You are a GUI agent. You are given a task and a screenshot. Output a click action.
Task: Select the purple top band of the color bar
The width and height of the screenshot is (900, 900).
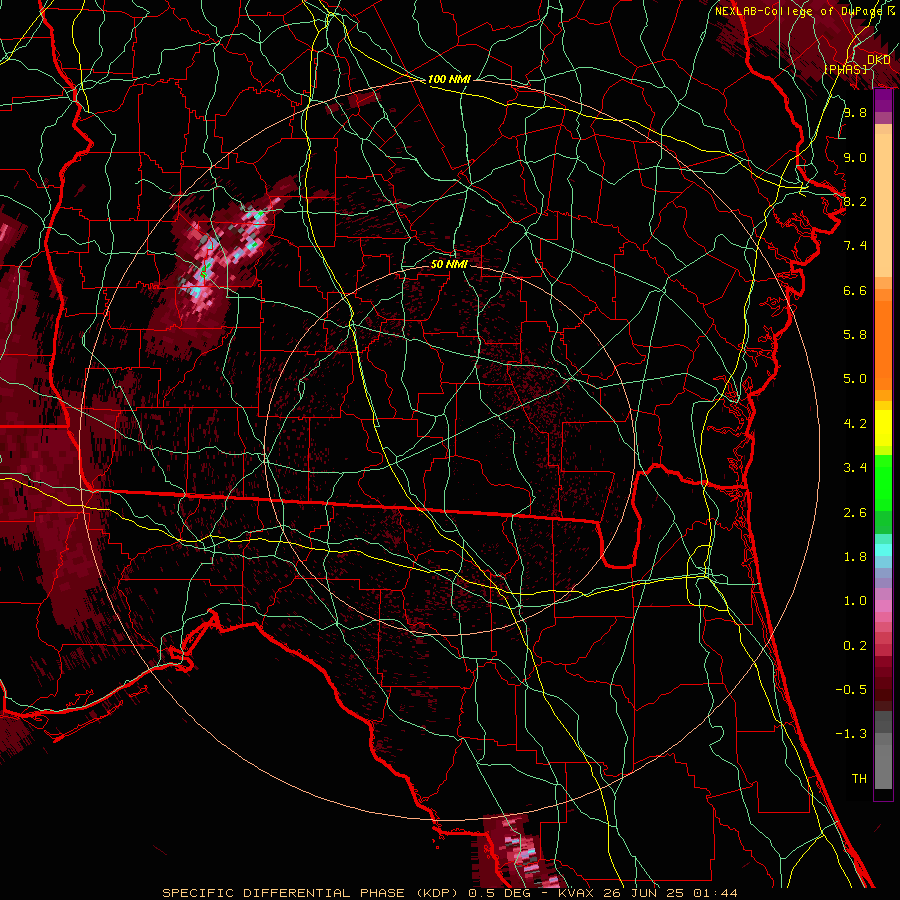[883, 101]
